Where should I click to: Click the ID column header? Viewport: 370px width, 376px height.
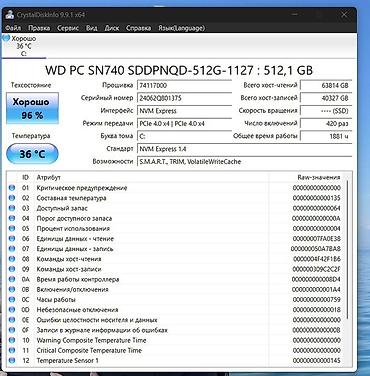coord(25,177)
